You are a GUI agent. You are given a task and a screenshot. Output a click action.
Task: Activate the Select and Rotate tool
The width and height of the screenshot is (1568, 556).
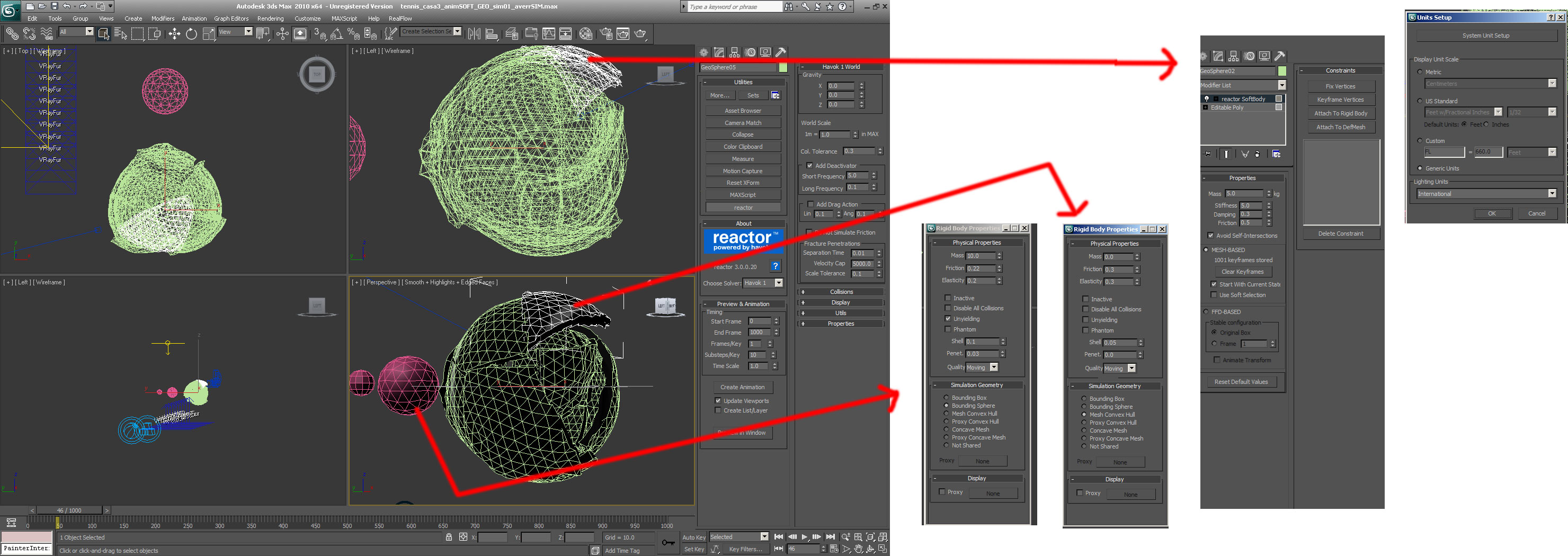pyautogui.click(x=192, y=33)
